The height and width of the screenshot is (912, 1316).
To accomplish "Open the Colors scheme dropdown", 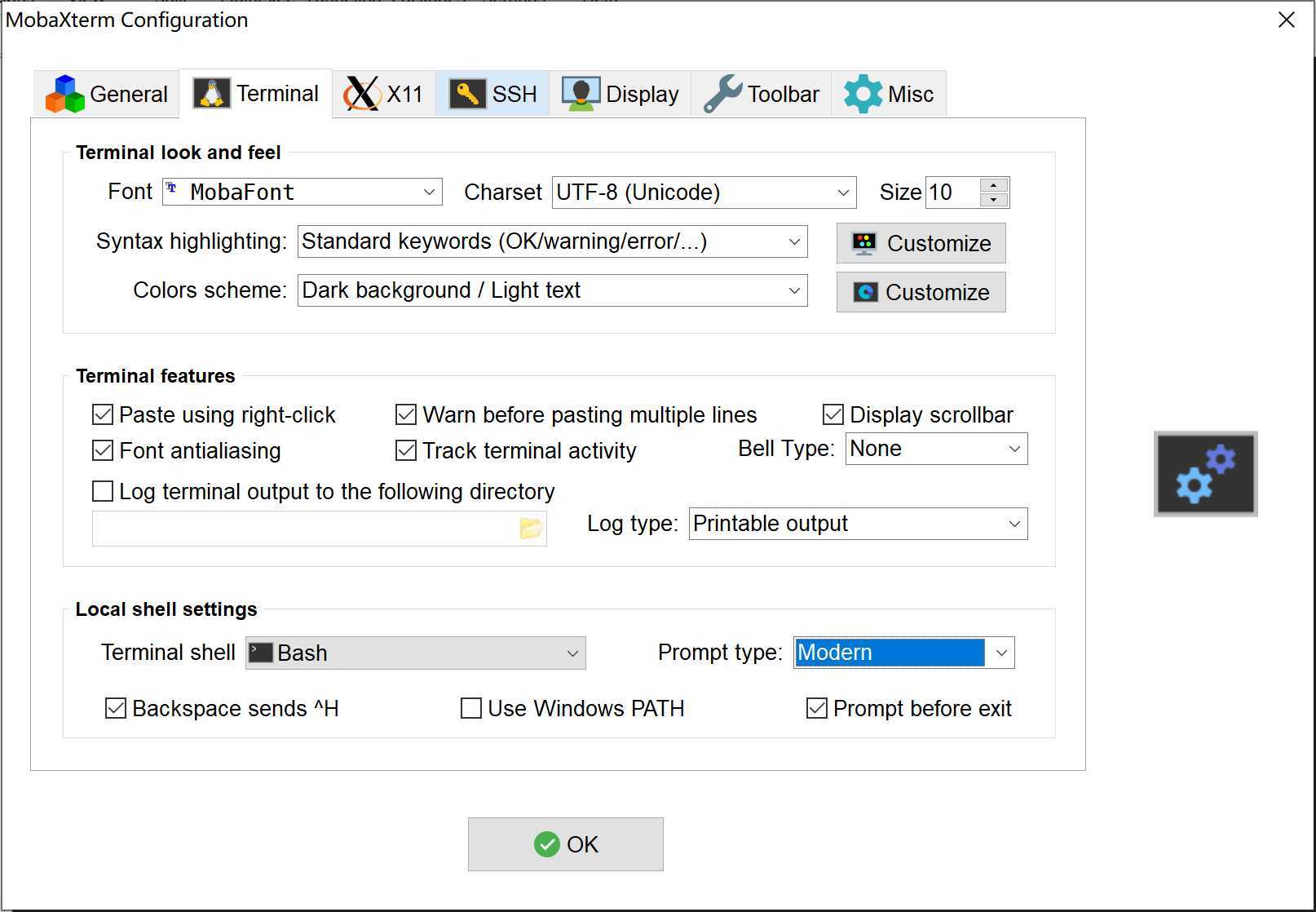I will [552, 290].
